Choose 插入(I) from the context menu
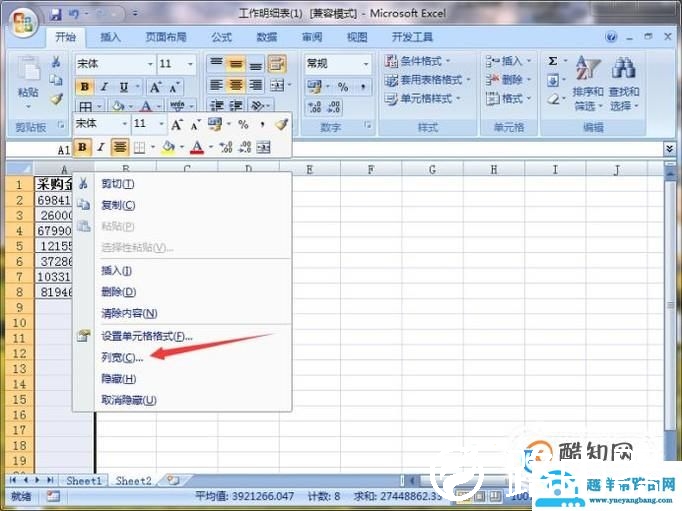682x511 pixels. [x=182, y=271]
